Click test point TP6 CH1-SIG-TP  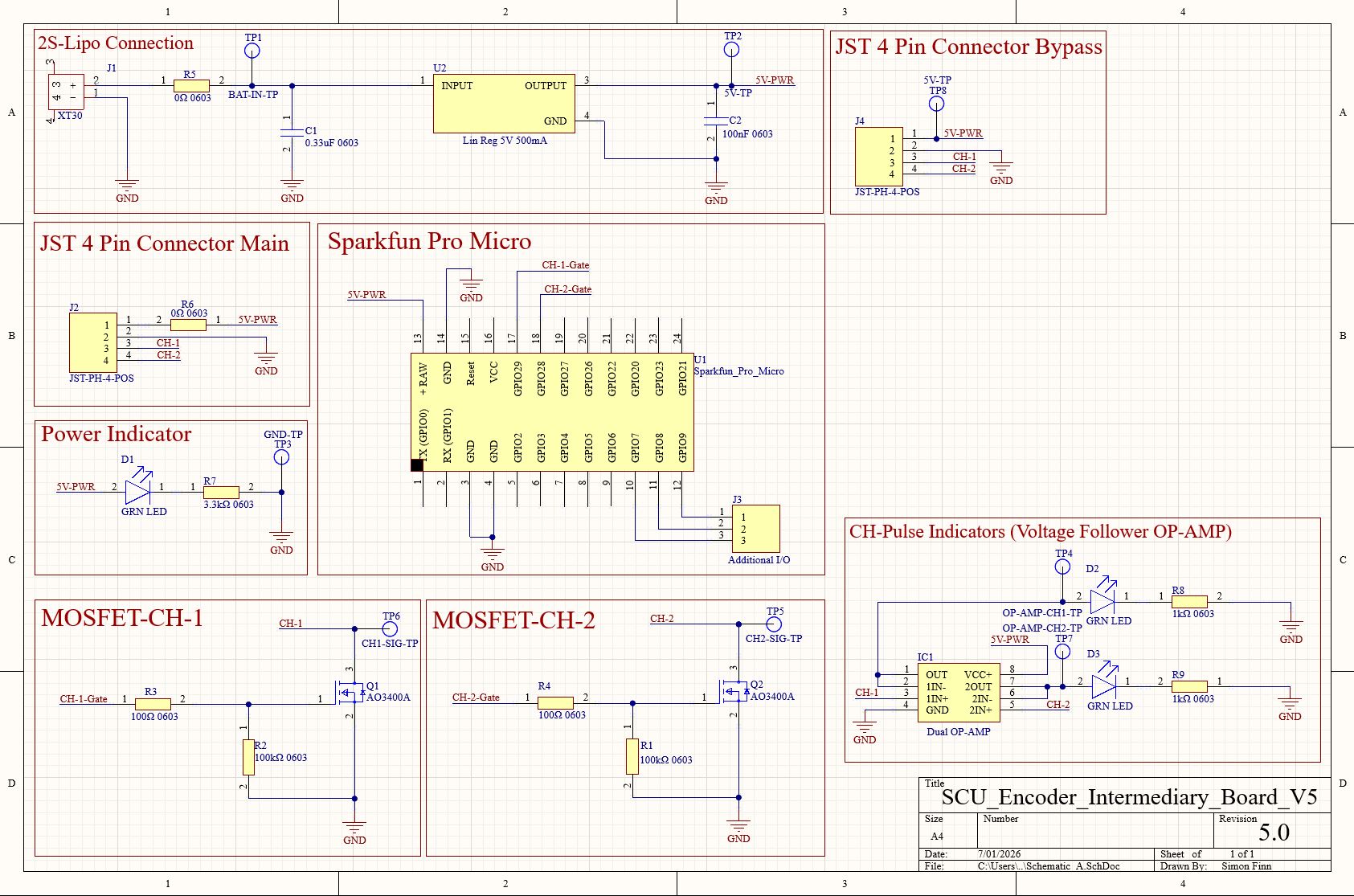tap(390, 628)
